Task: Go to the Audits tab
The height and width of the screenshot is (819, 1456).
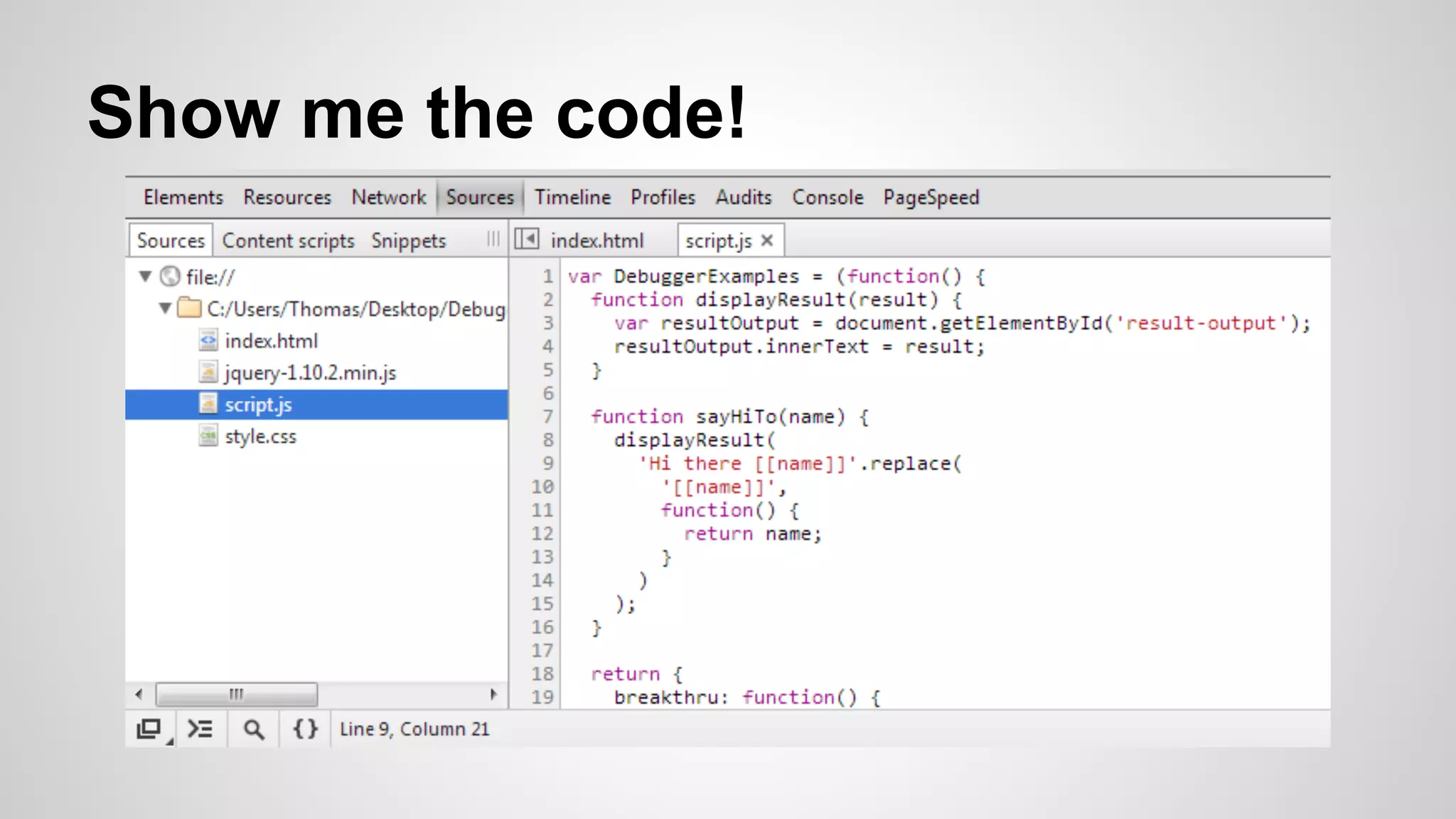Action: (744, 197)
